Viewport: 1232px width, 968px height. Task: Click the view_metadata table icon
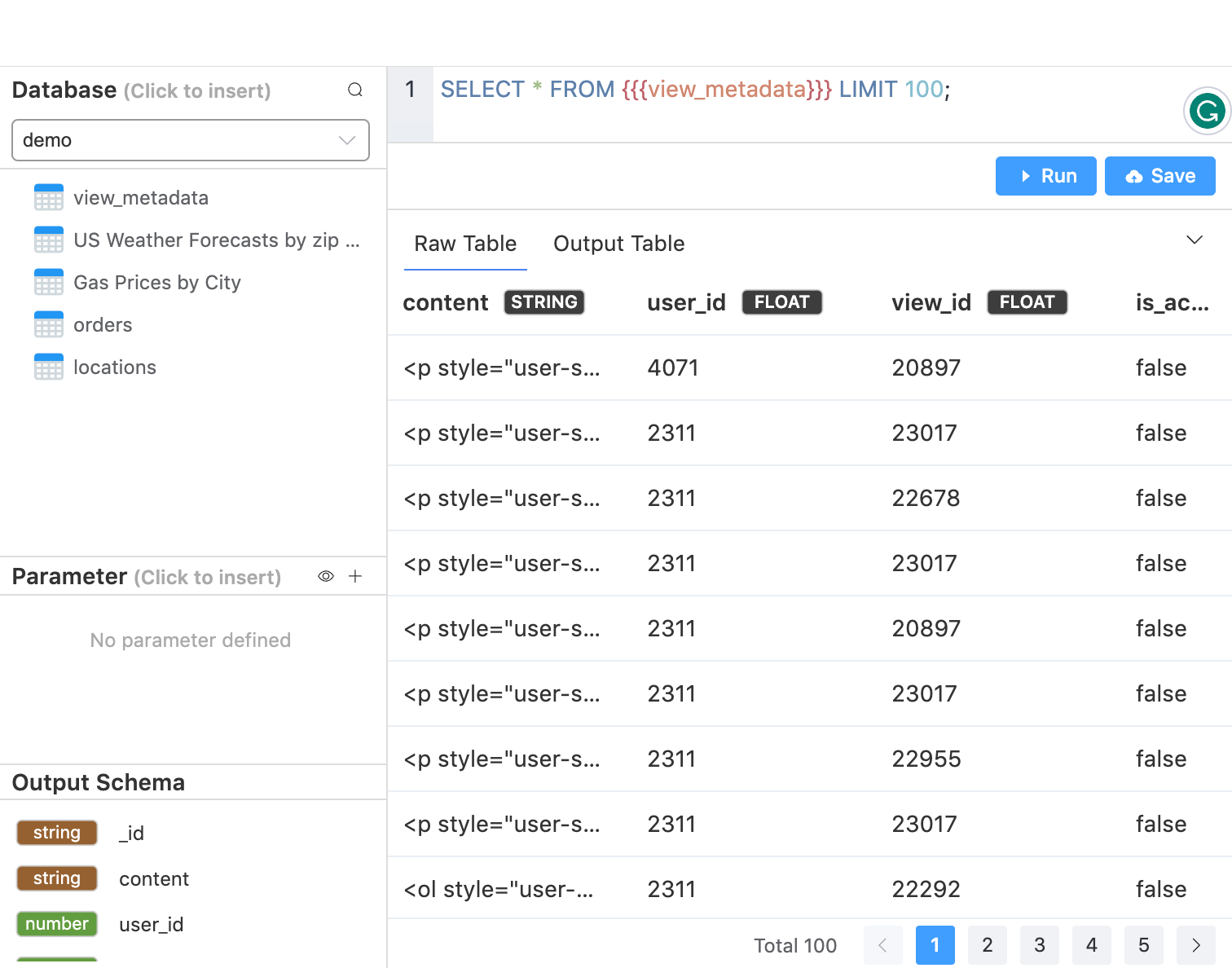click(49, 198)
